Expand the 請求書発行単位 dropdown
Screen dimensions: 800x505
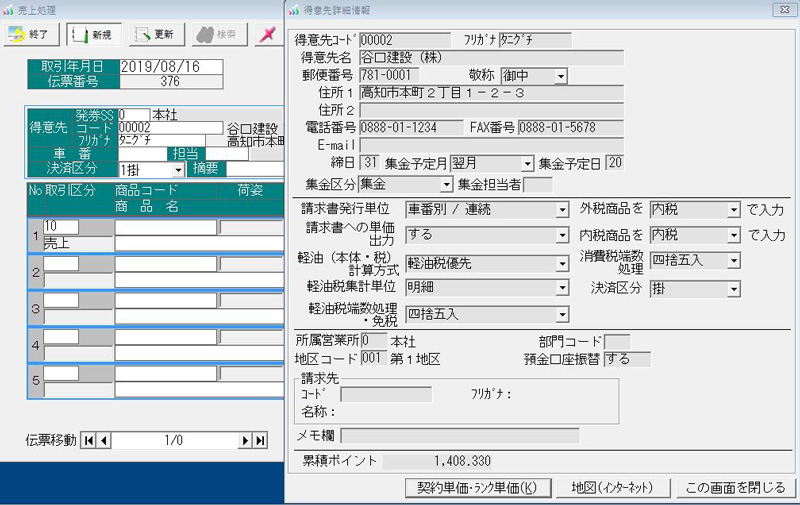click(563, 210)
